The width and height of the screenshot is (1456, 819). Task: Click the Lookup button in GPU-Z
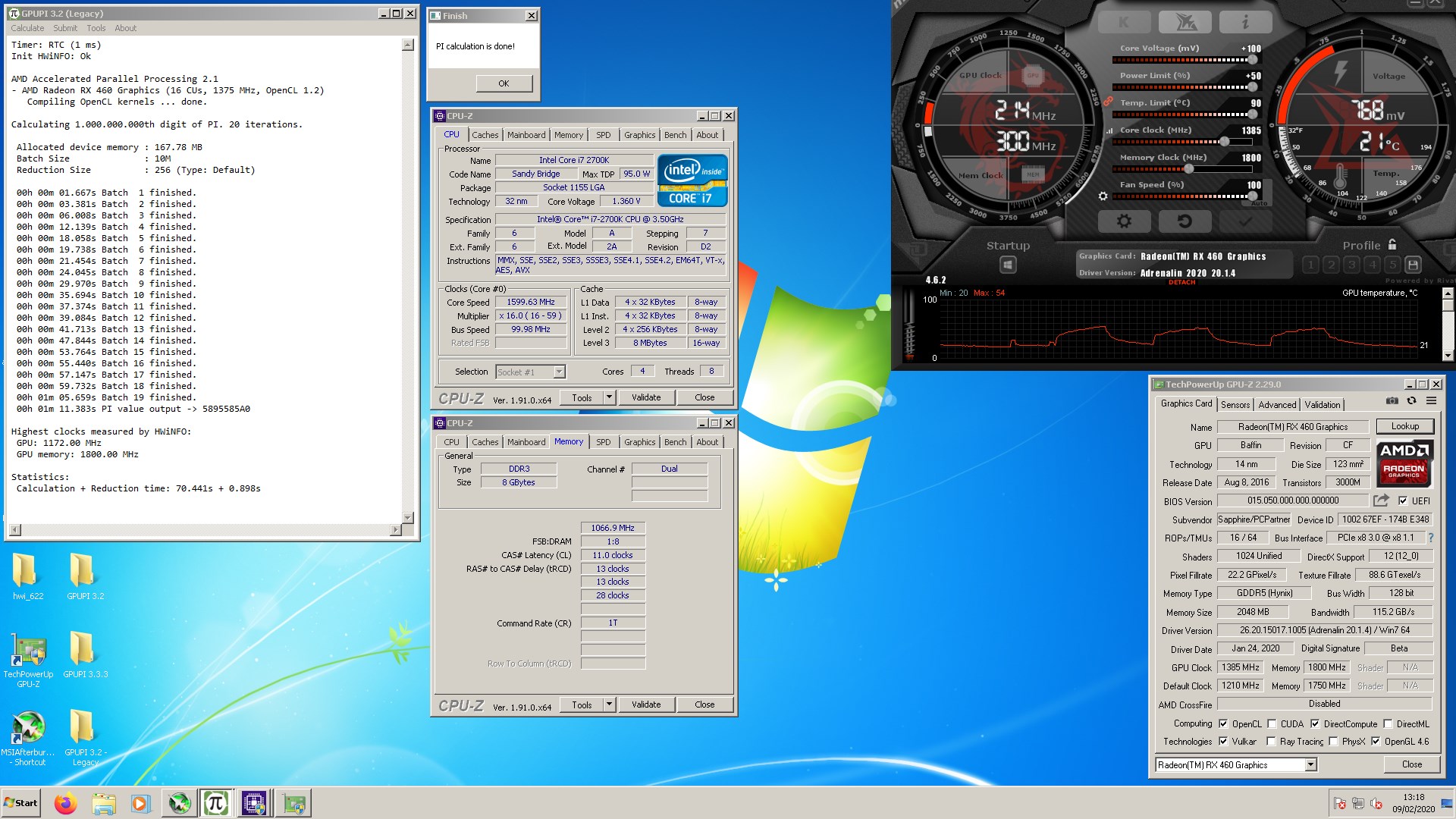(1405, 426)
